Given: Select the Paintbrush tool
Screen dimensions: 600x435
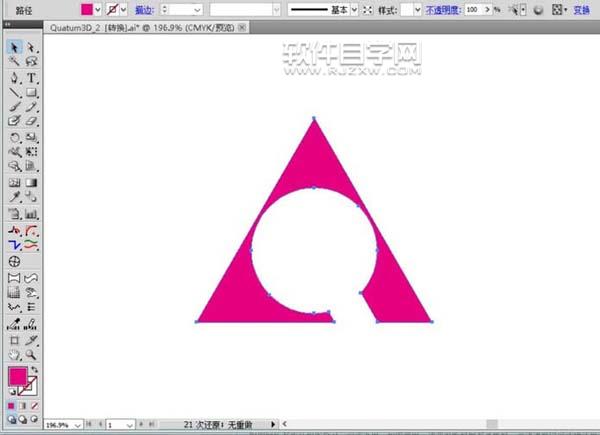Looking at the screenshot, I should [x=14, y=107].
